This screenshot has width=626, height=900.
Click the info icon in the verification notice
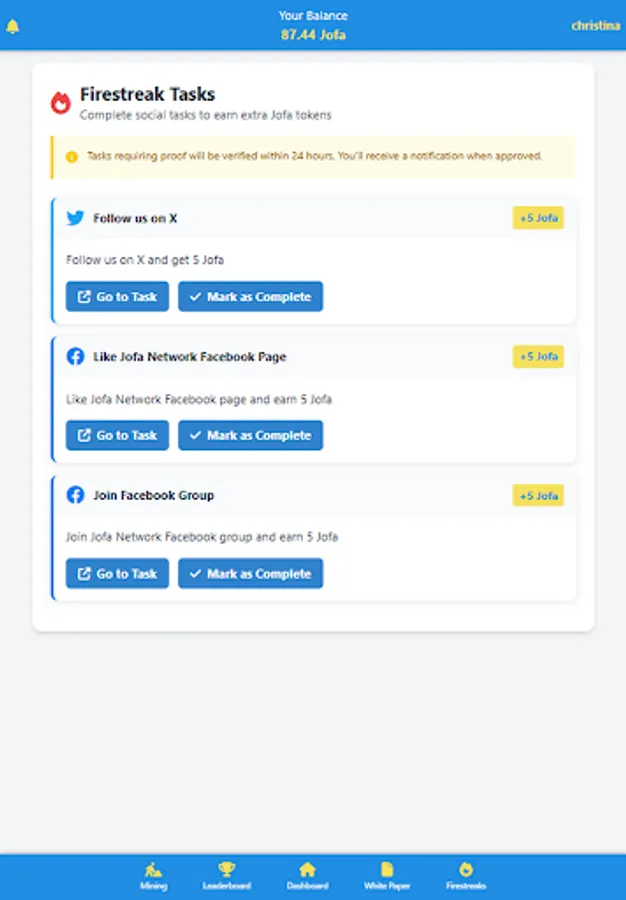[x=69, y=157]
